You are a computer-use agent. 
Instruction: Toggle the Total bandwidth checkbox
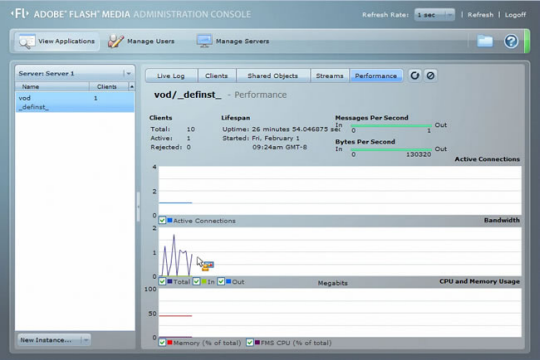pos(162,281)
